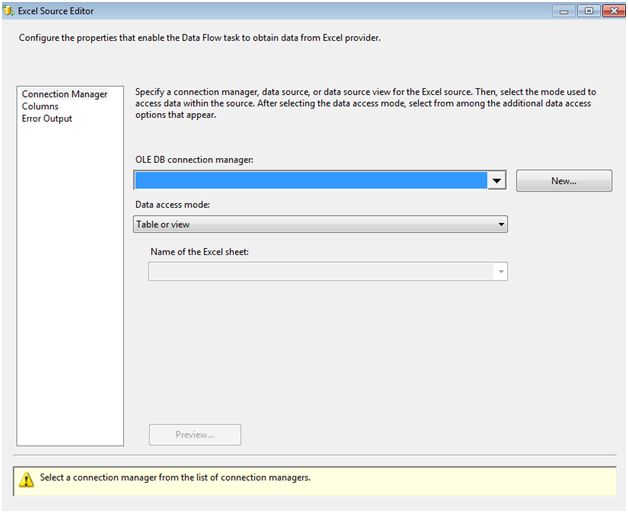Expand the OLE DB connection manager dropdown arrow
This screenshot has height=513, width=628.
click(497, 181)
